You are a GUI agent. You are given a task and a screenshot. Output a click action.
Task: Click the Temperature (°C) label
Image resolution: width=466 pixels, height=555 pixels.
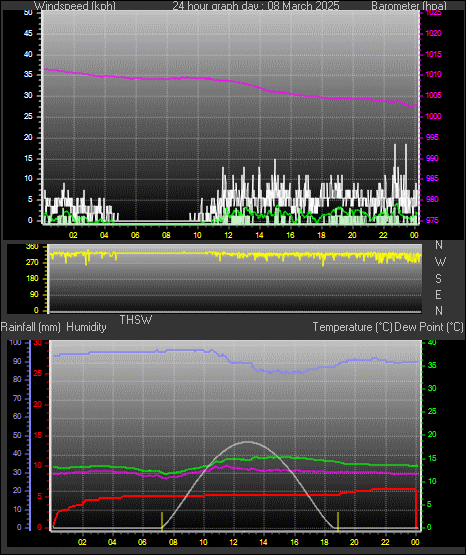[x=352, y=327]
